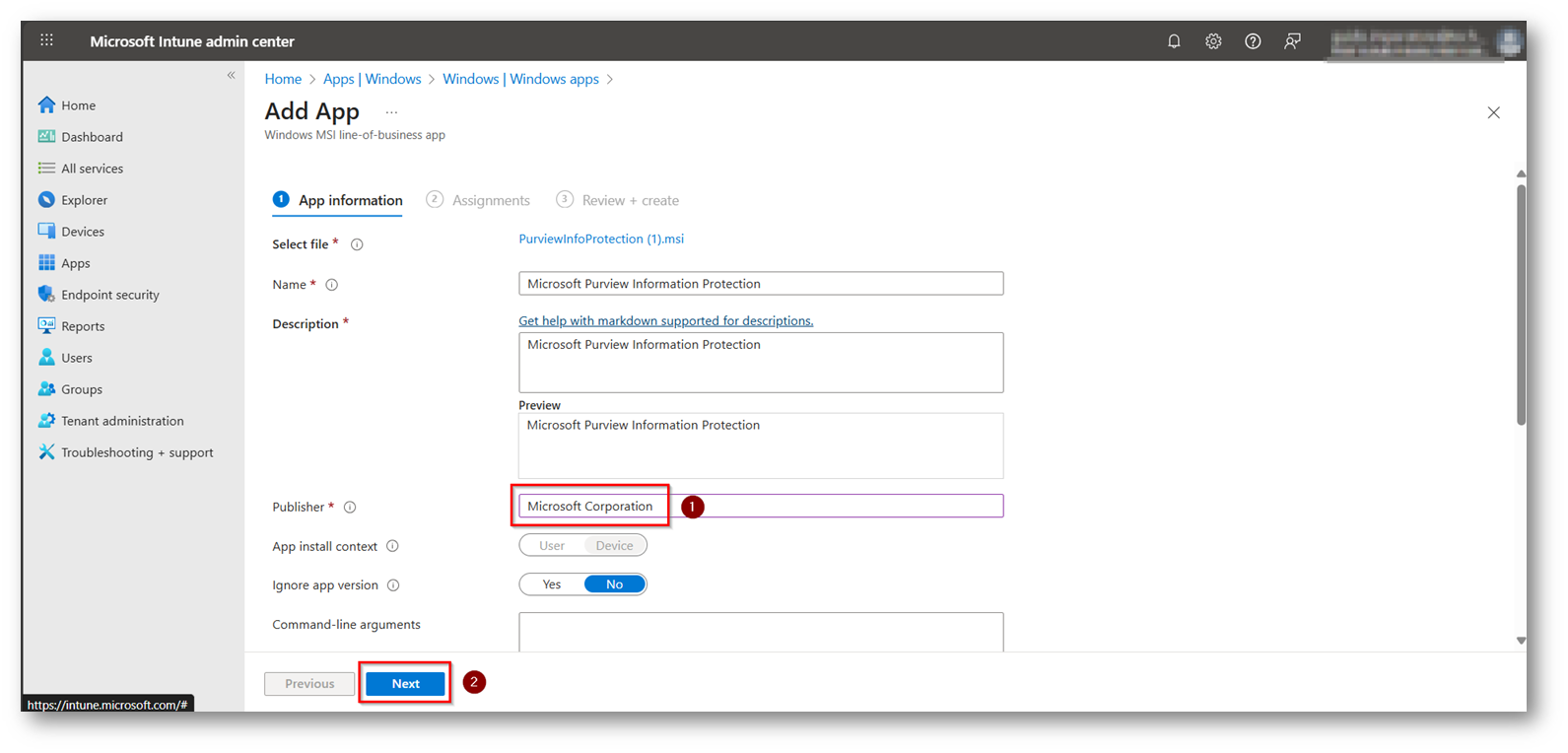Click the Next button
Image resolution: width=1568 pixels, height=753 pixels.
(x=405, y=683)
